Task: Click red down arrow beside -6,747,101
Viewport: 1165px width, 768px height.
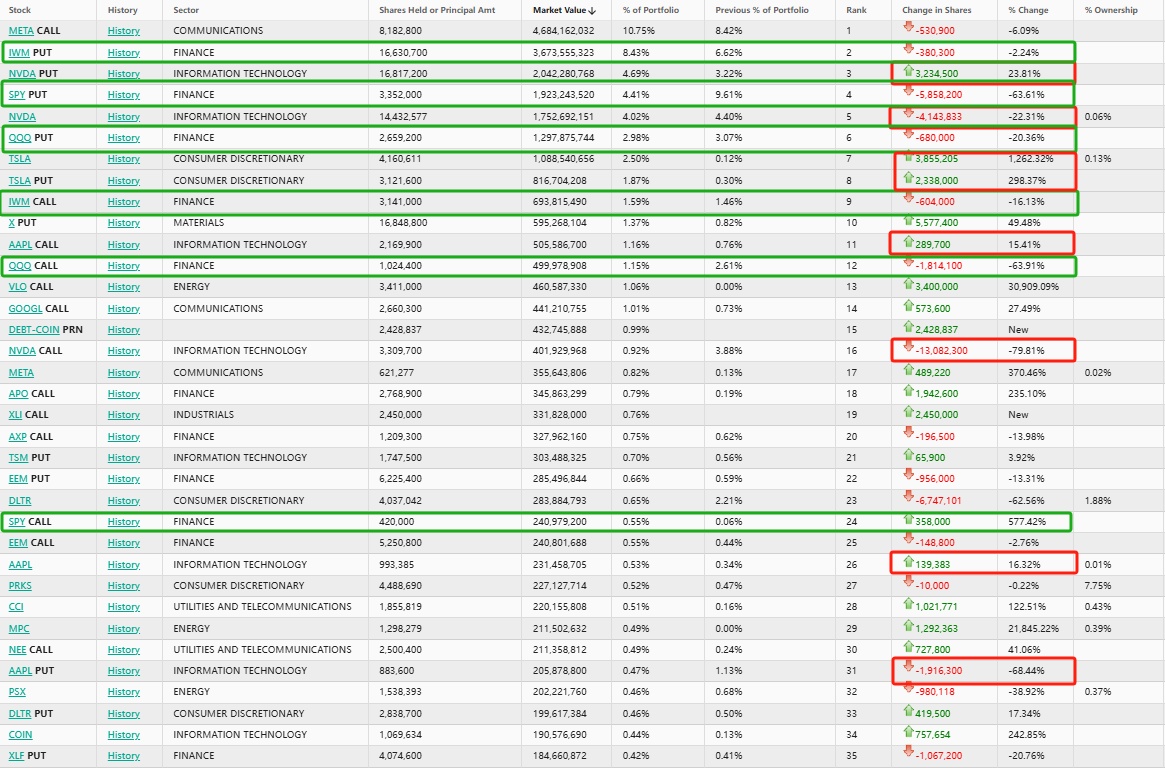Action: click(x=908, y=499)
